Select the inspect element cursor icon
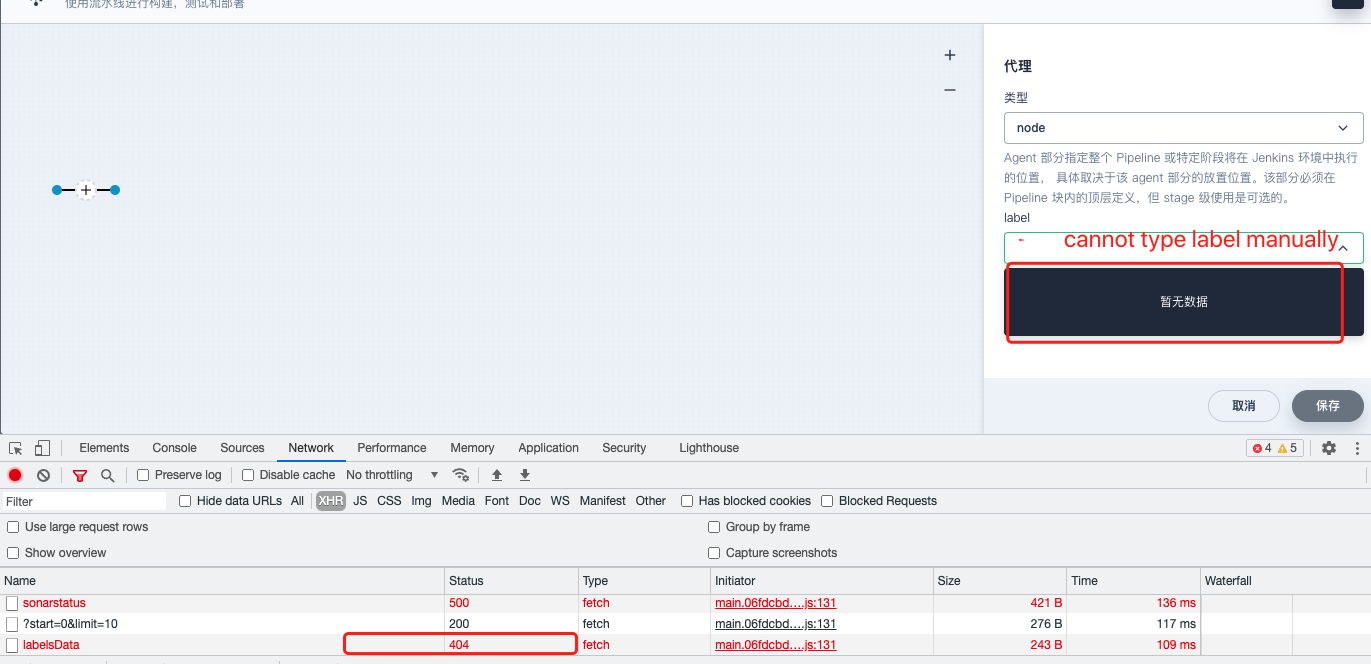This screenshot has width=1371, height=664. (x=16, y=448)
